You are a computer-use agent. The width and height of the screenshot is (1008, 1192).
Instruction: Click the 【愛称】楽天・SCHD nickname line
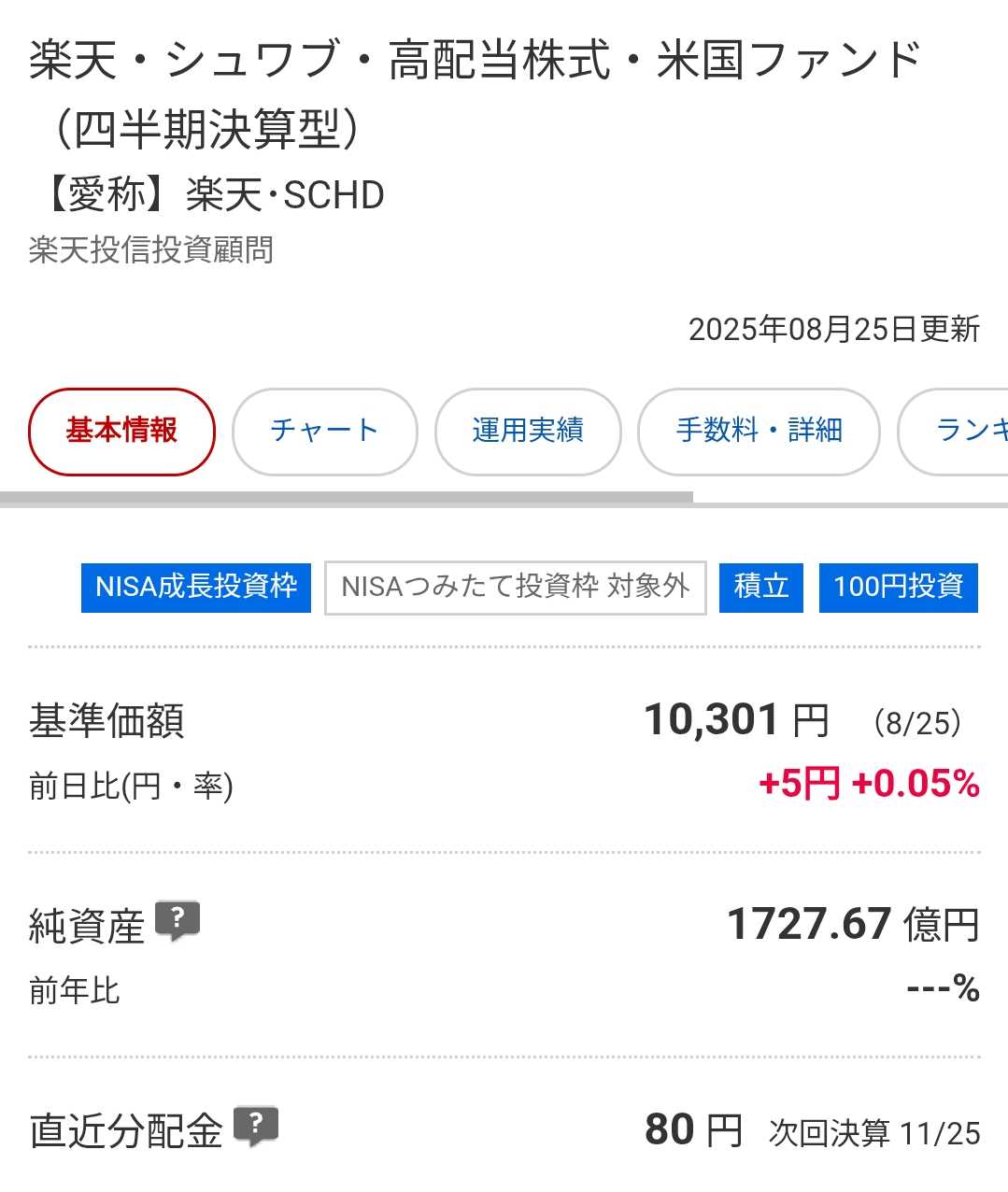(x=207, y=195)
